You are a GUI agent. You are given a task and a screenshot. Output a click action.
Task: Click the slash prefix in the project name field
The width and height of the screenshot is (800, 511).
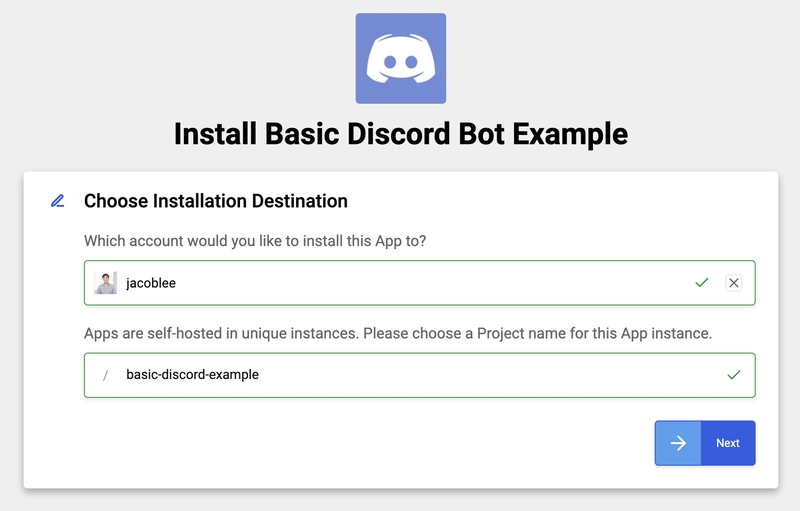pyautogui.click(x=106, y=376)
